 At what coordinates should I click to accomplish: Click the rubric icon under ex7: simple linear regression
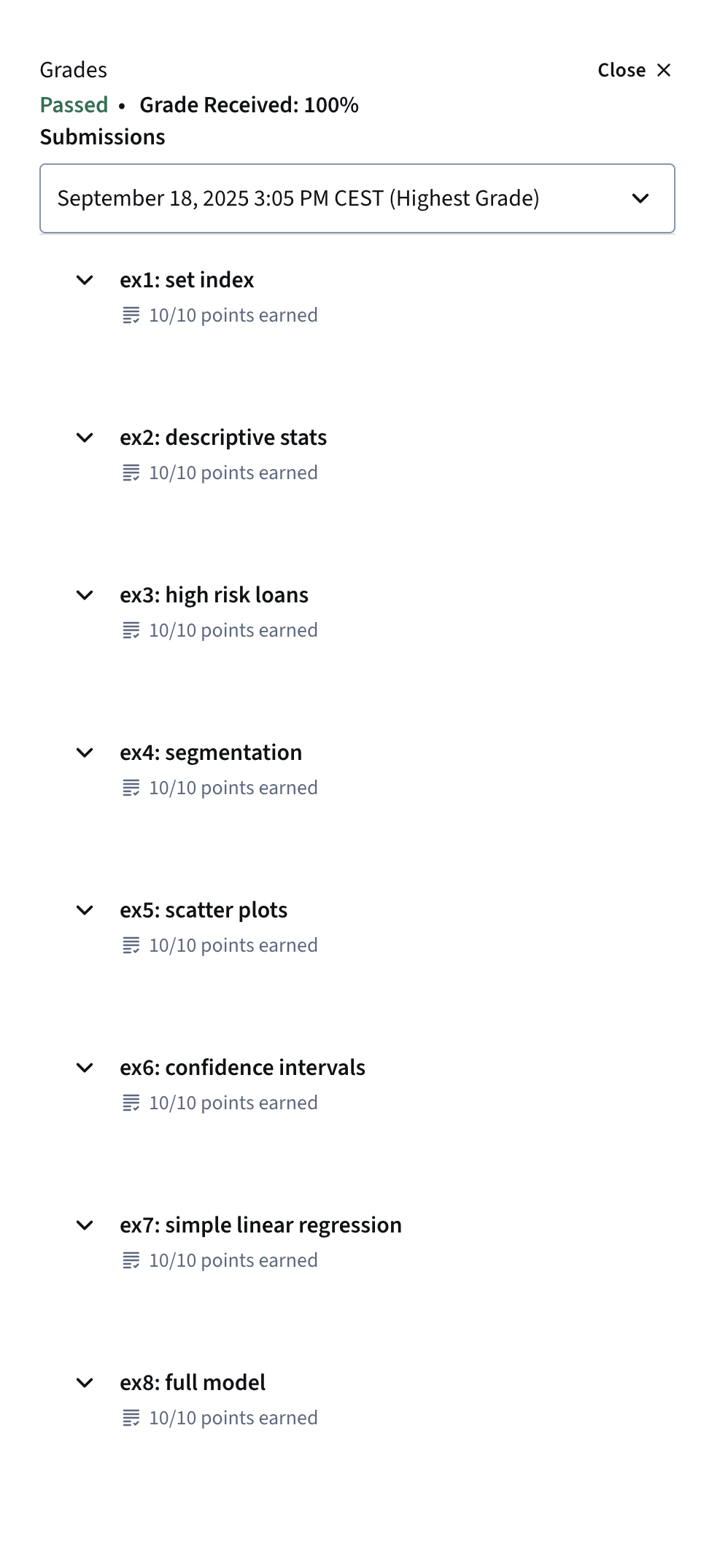click(131, 1260)
